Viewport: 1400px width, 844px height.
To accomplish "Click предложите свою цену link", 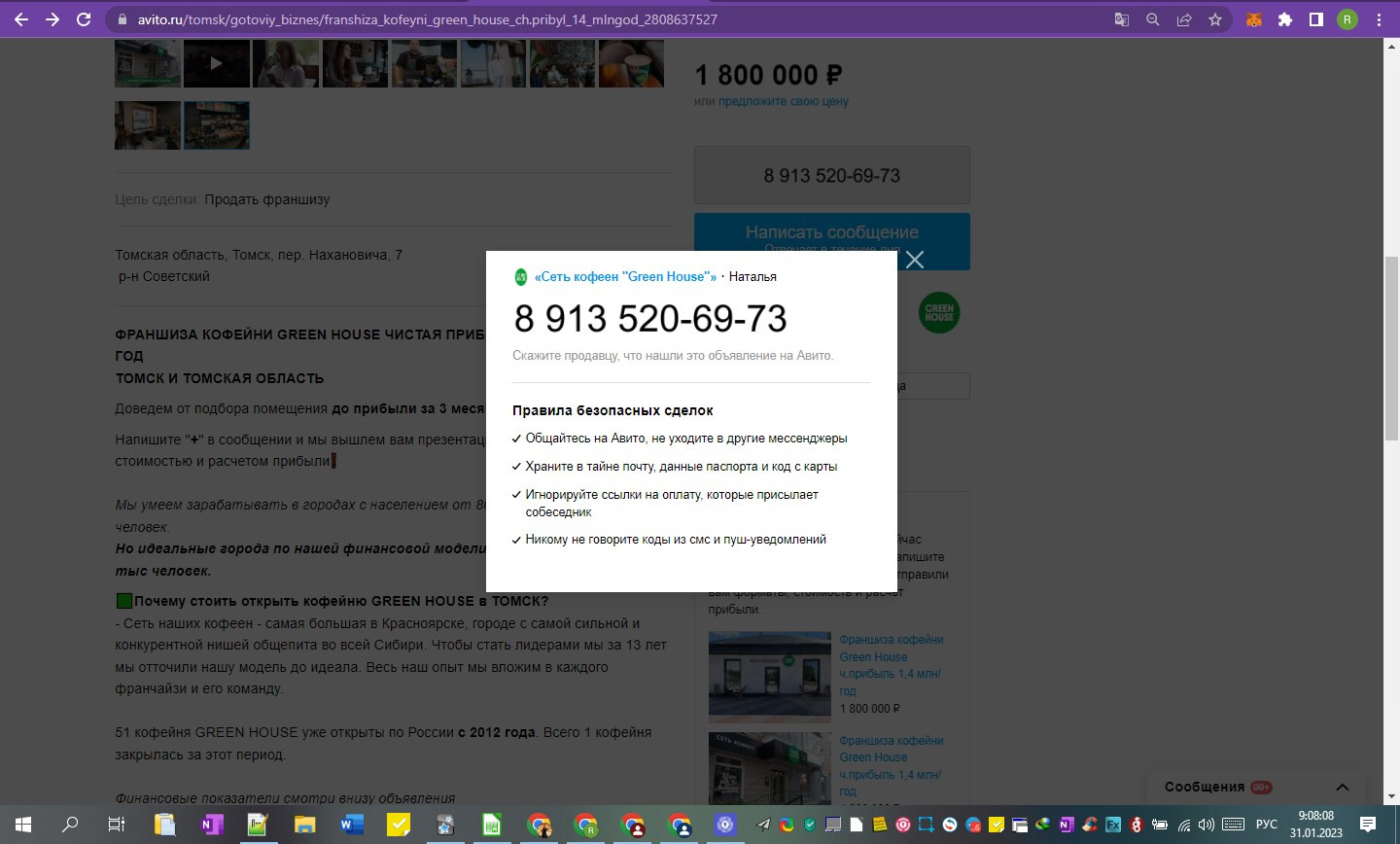I will click(784, 101).
